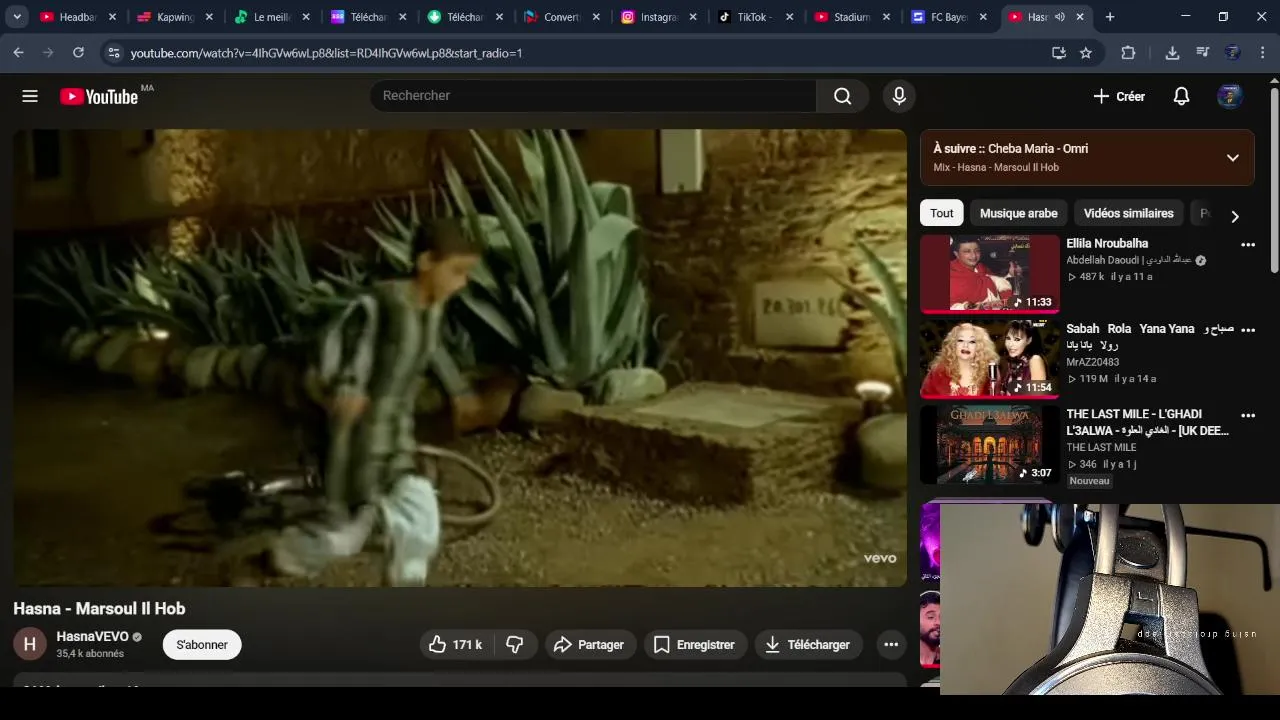The height and width of the screenshot is (720, 1280).
Task: Open options for Ellila Nroubalha video
Action: pyautogui.click(x=1248, y=244)
